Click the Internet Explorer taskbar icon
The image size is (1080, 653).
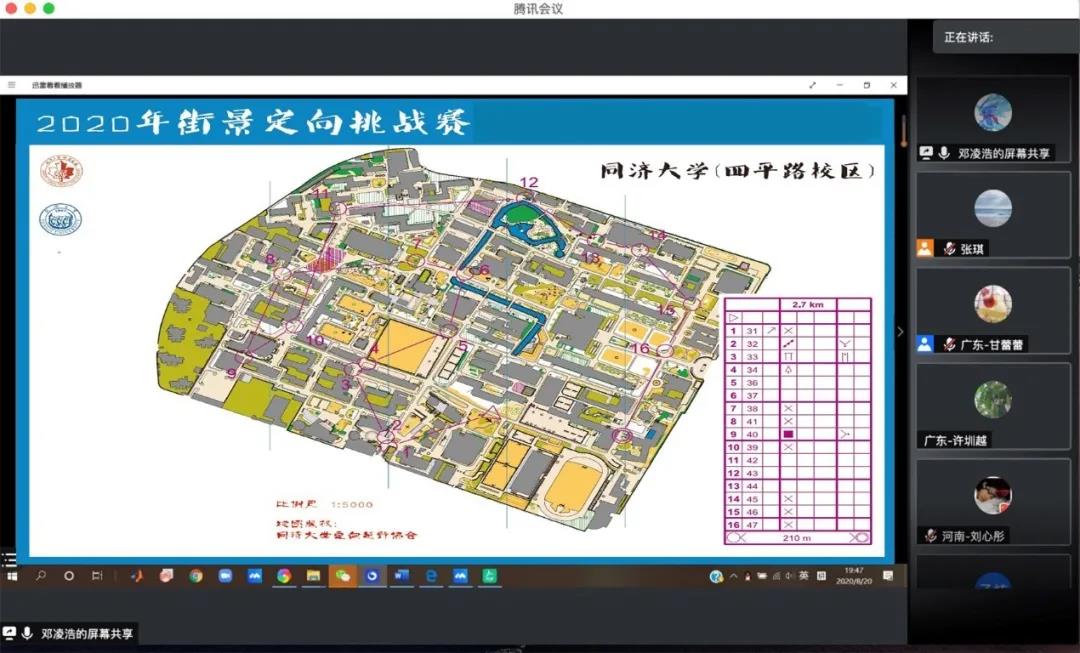[432, 576]
